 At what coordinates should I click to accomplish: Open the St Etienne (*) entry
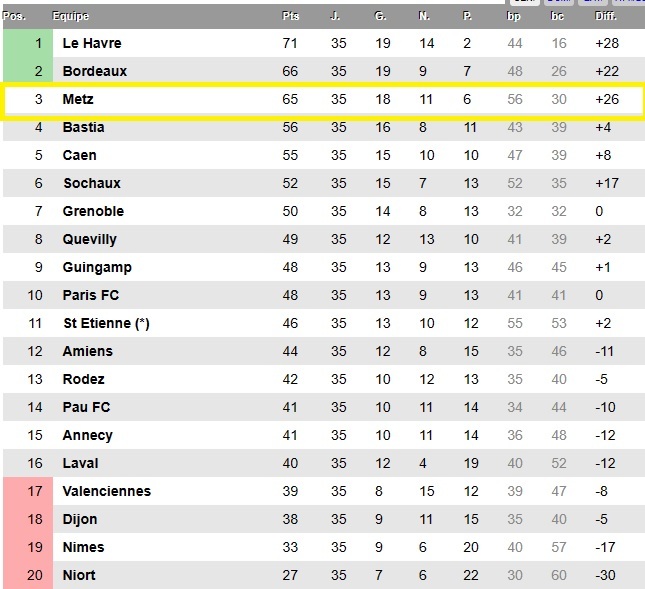106,324
